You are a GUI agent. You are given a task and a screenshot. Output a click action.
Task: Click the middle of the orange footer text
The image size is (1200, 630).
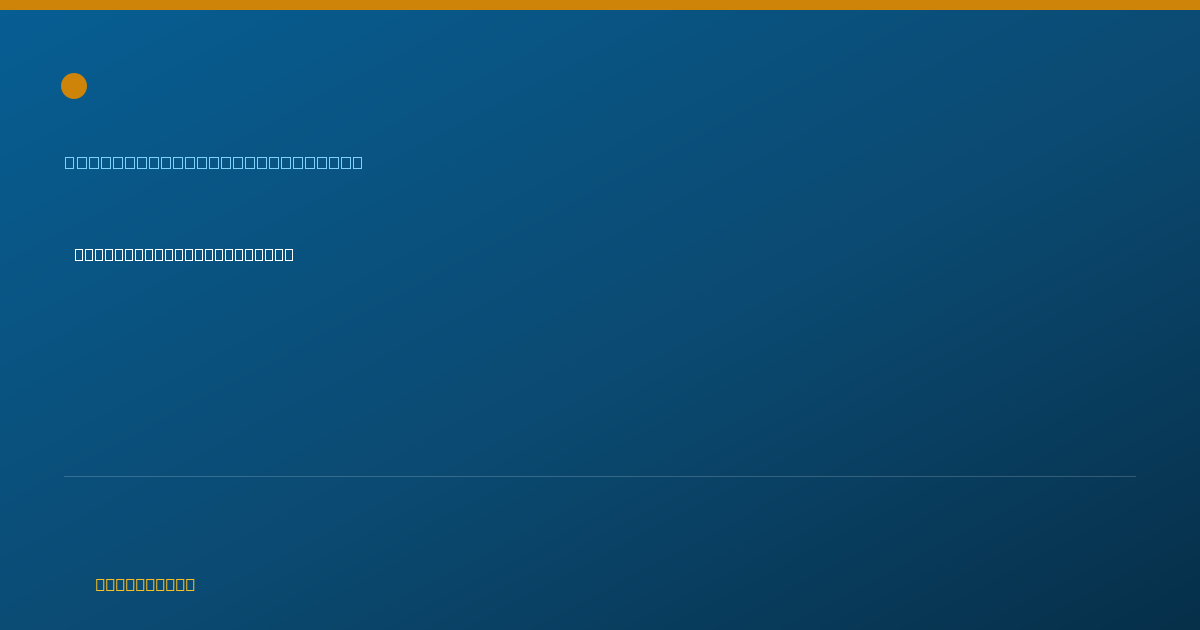pos(145,584)
